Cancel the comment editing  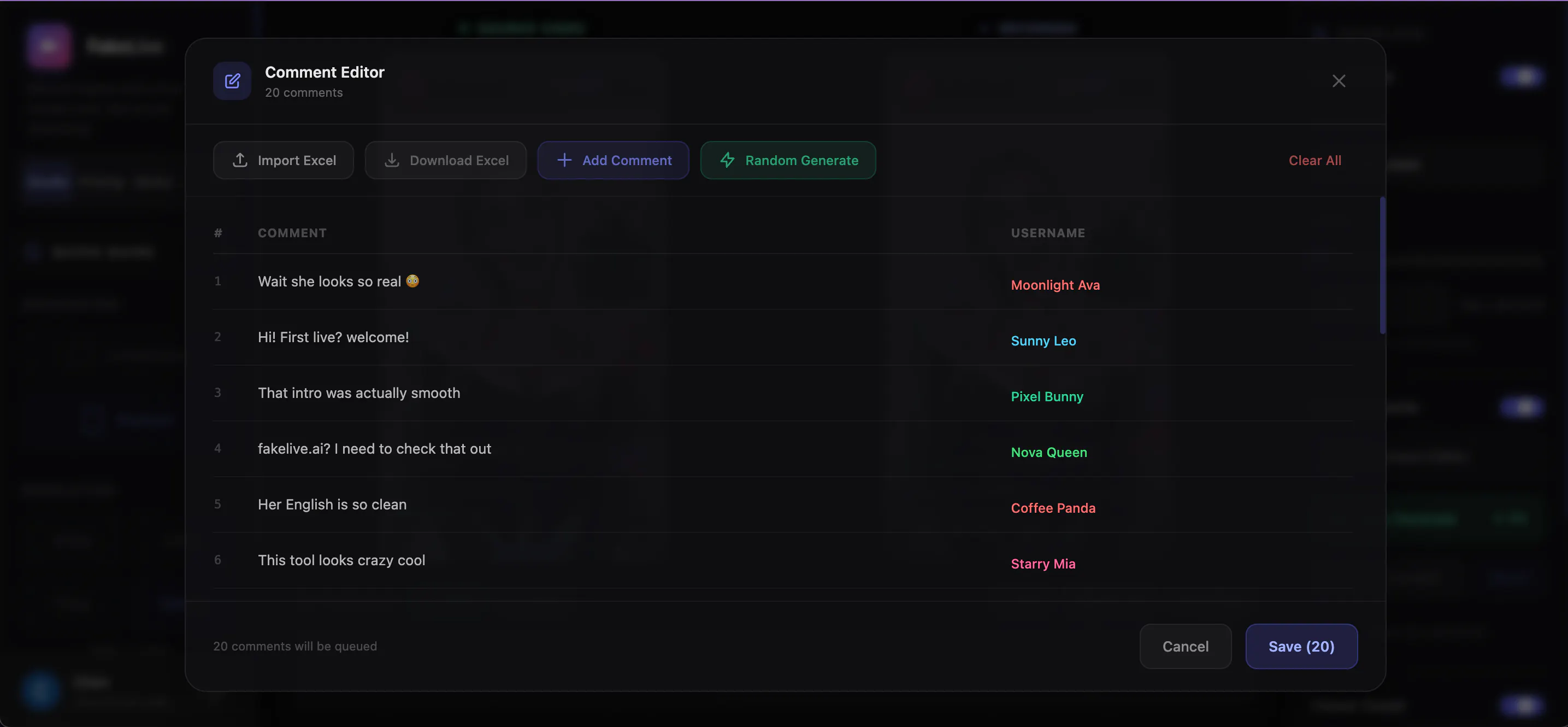point(1185,646)
